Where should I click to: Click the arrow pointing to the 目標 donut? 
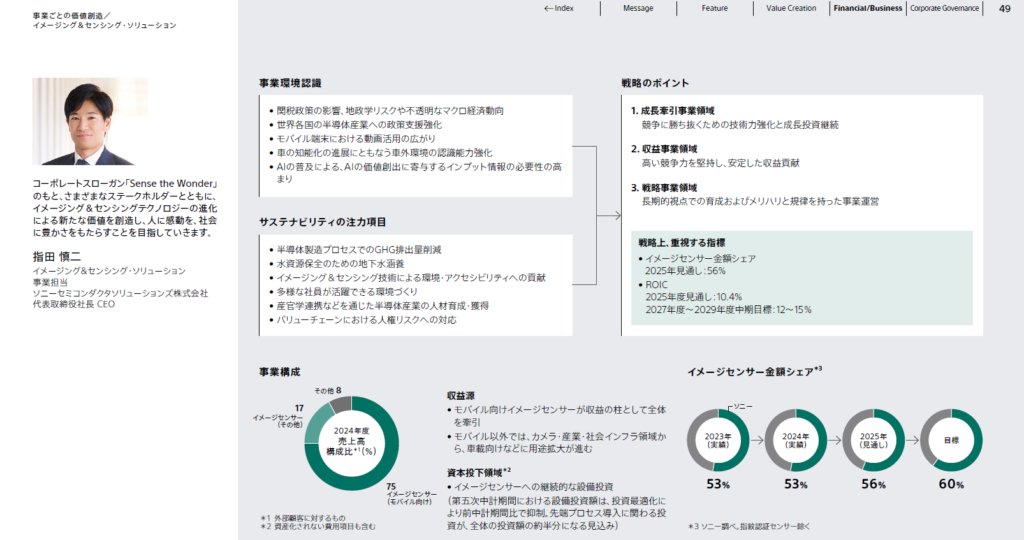[913, 441]
